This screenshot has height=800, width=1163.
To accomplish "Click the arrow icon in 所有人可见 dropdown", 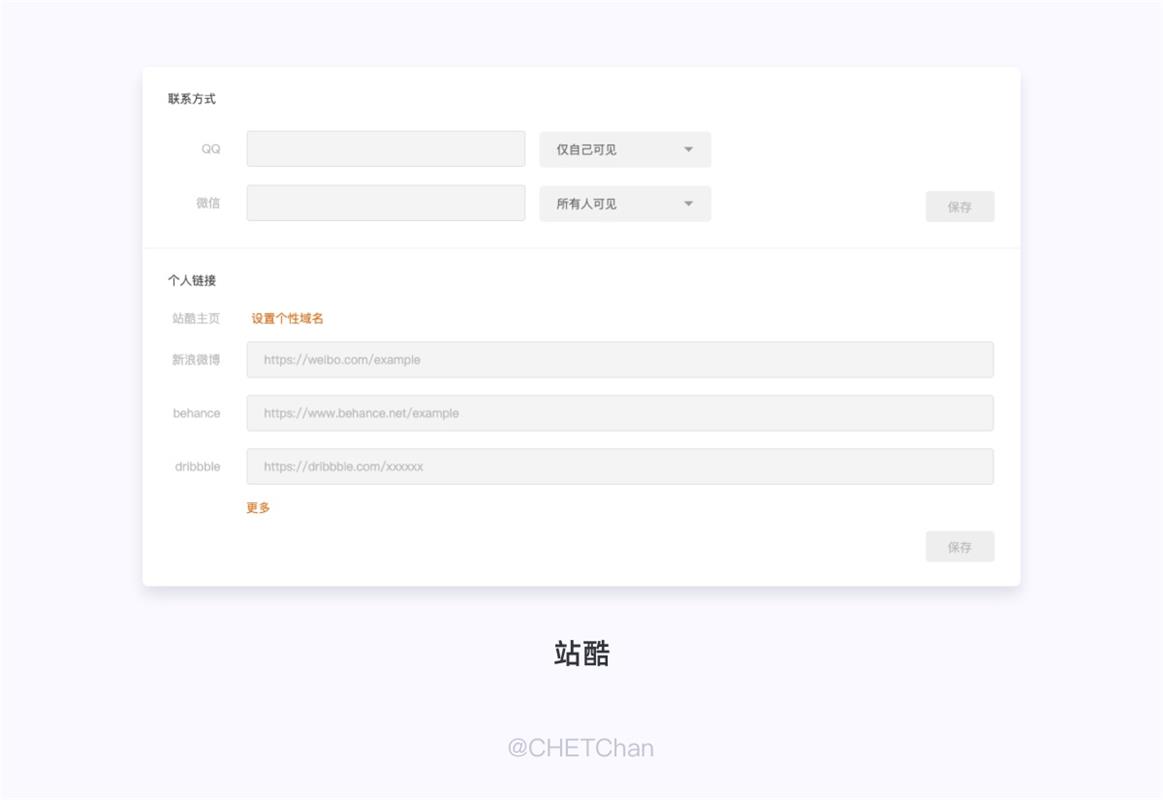I will [688, 204].
